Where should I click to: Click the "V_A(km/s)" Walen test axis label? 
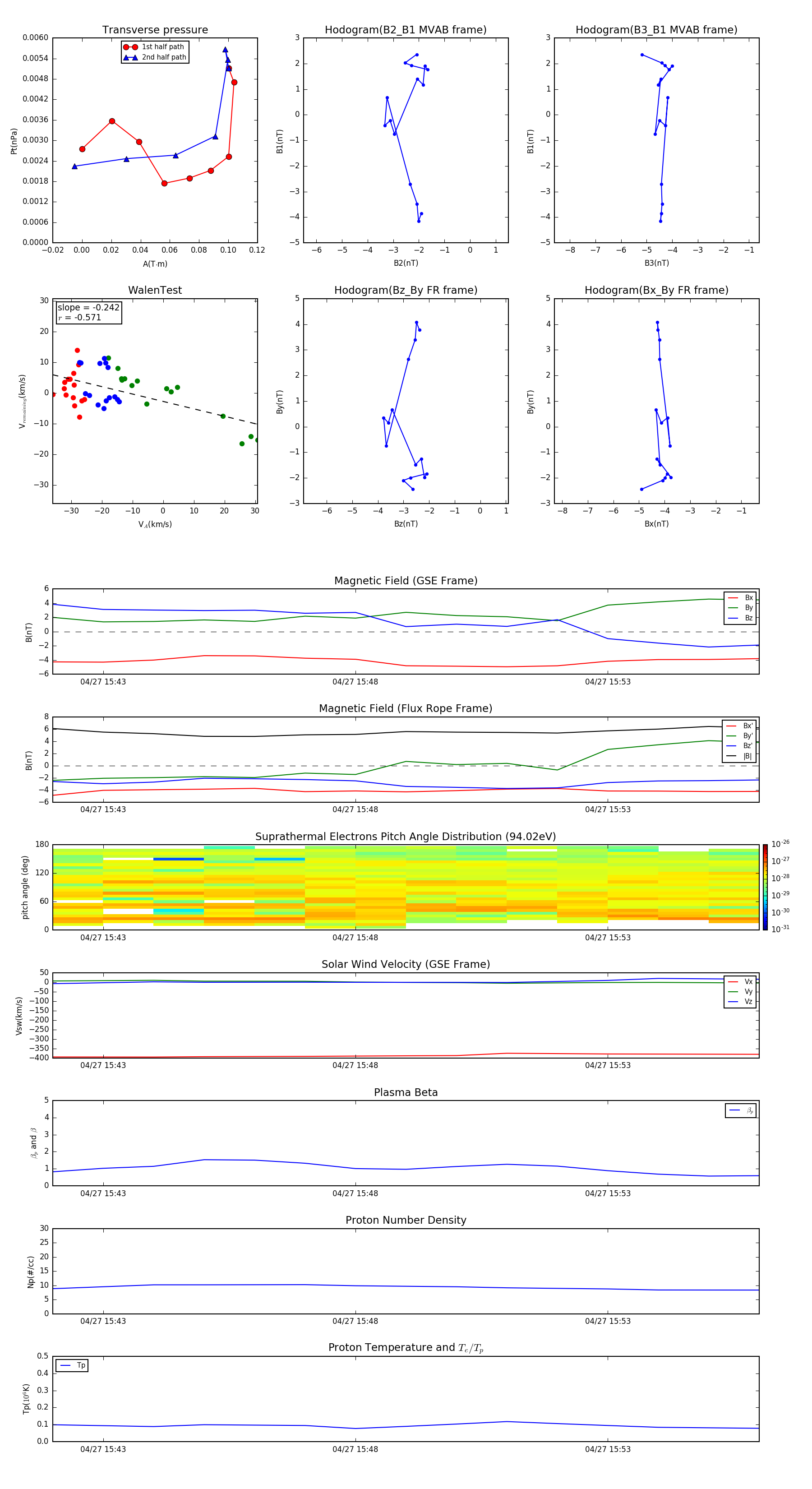click(x=155, y=524)
